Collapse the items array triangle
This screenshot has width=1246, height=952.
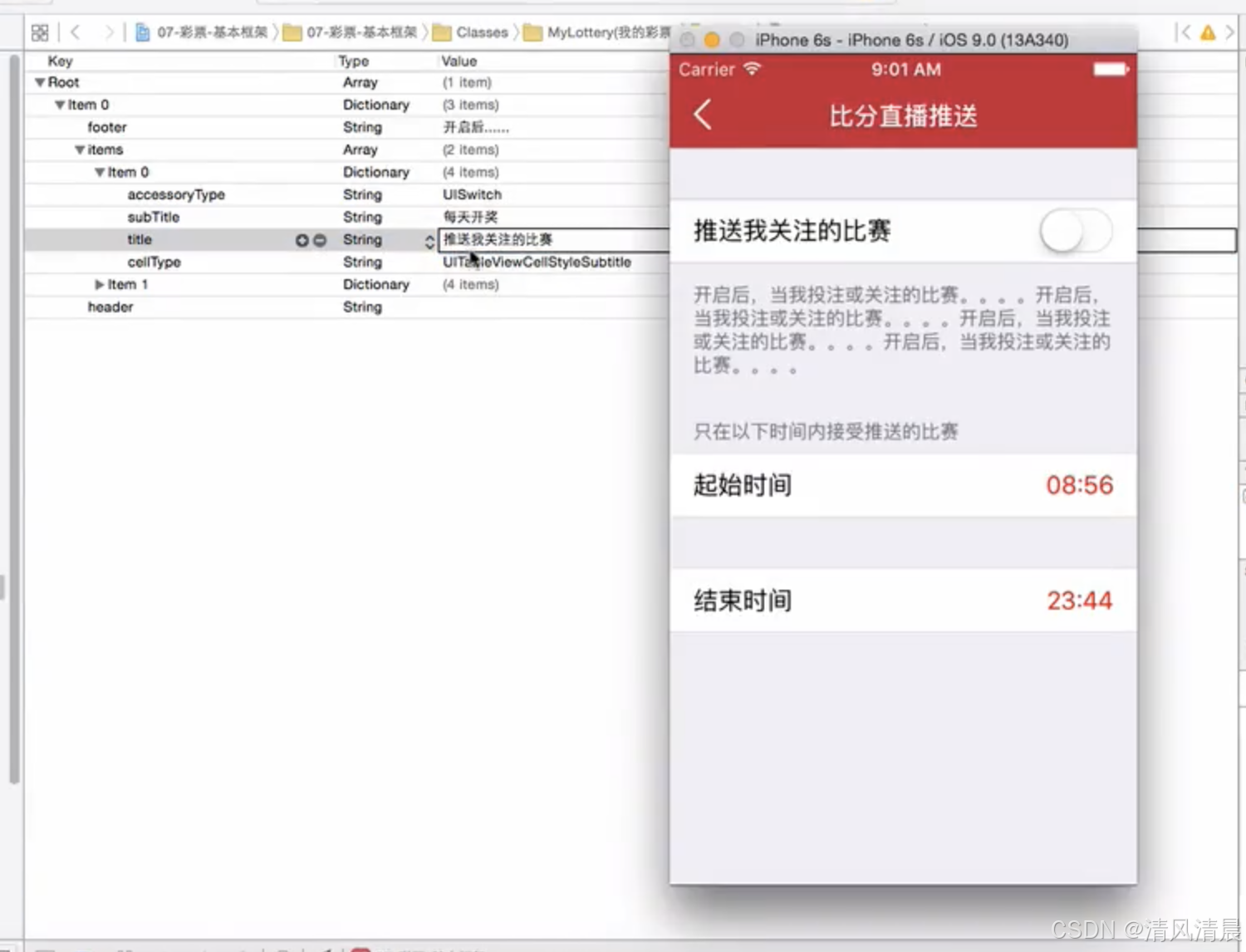click(x=79, y=150)
